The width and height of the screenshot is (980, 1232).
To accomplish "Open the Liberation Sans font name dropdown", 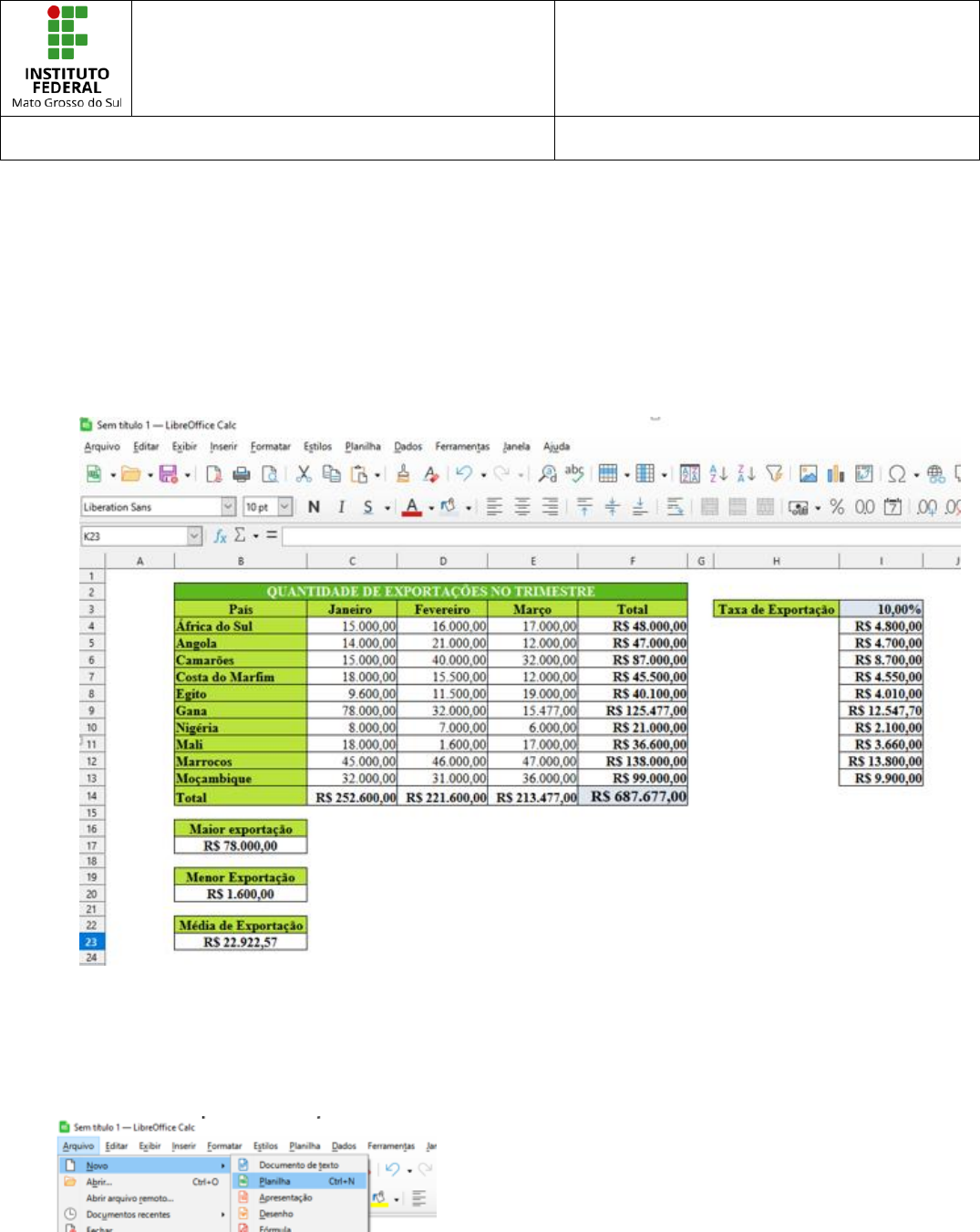I will tap(229, 507).
